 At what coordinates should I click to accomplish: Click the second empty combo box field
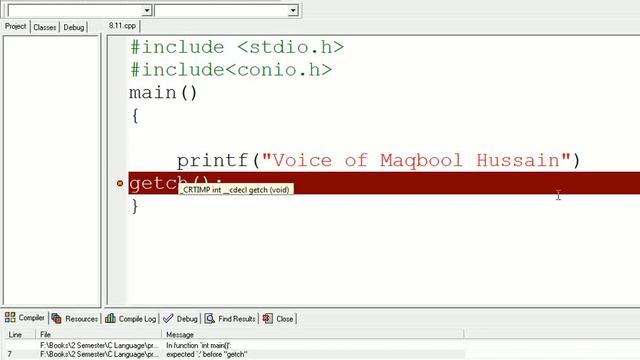(x=222, y=10)
